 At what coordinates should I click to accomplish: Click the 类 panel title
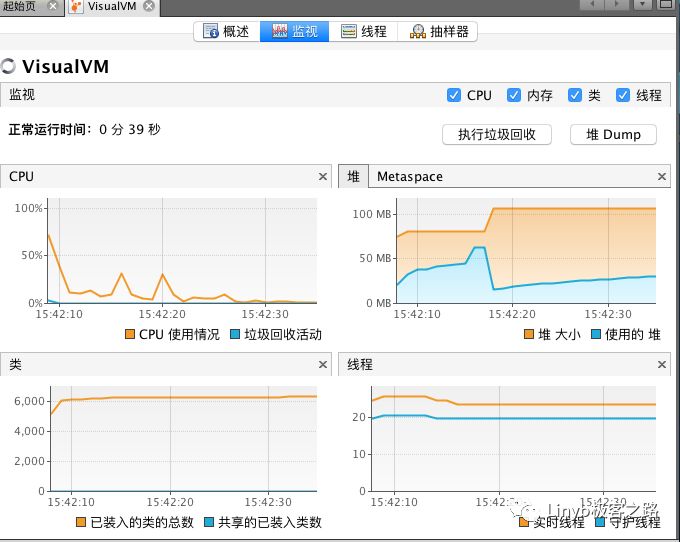tap(15, 365)
